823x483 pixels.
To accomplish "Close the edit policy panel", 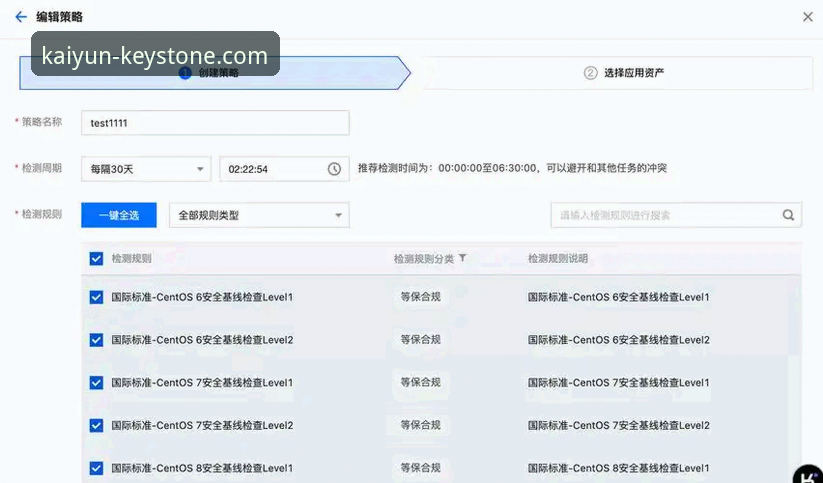I will point(807,17).
